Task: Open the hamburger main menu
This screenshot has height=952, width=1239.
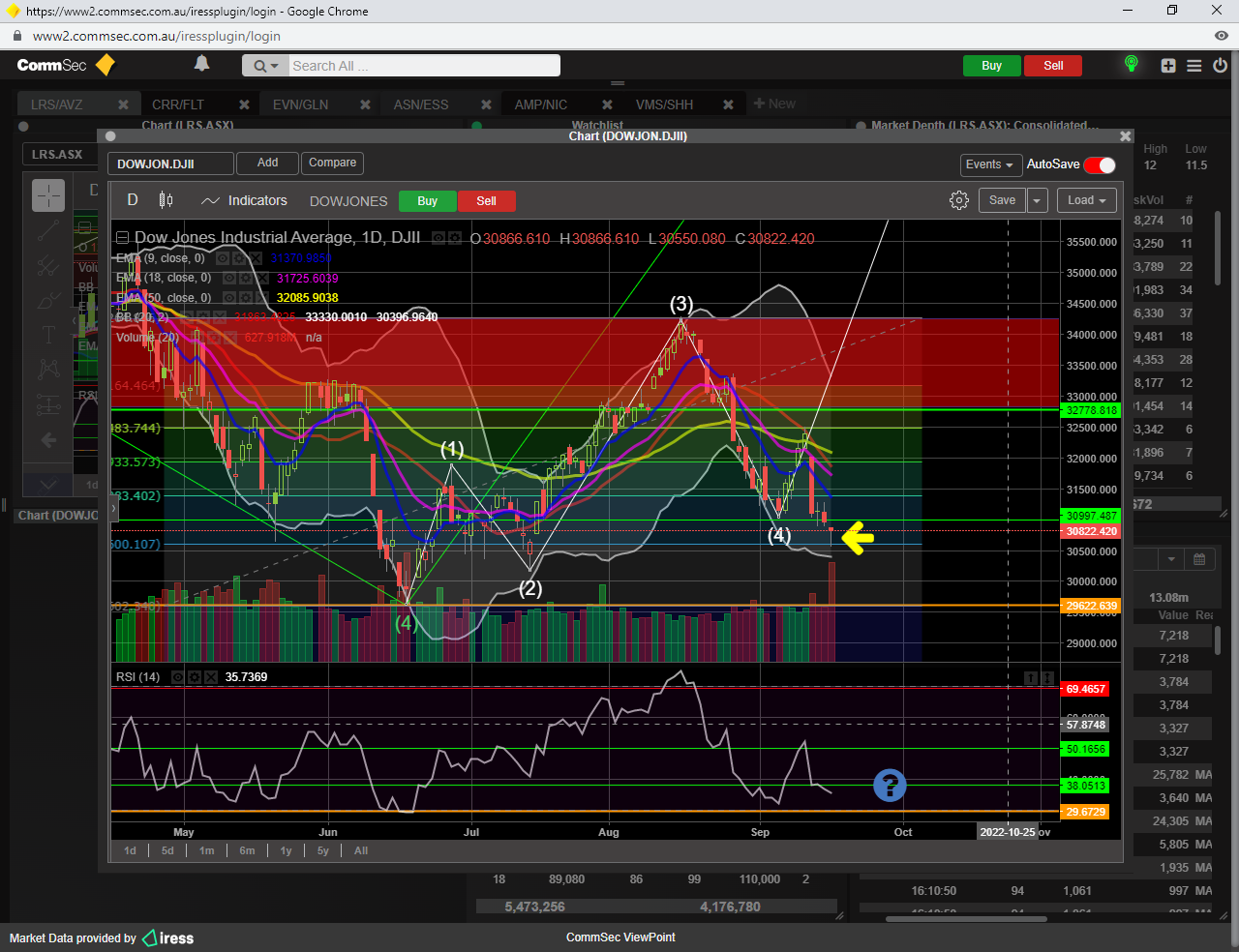Action: click(x=1194, y=66)
